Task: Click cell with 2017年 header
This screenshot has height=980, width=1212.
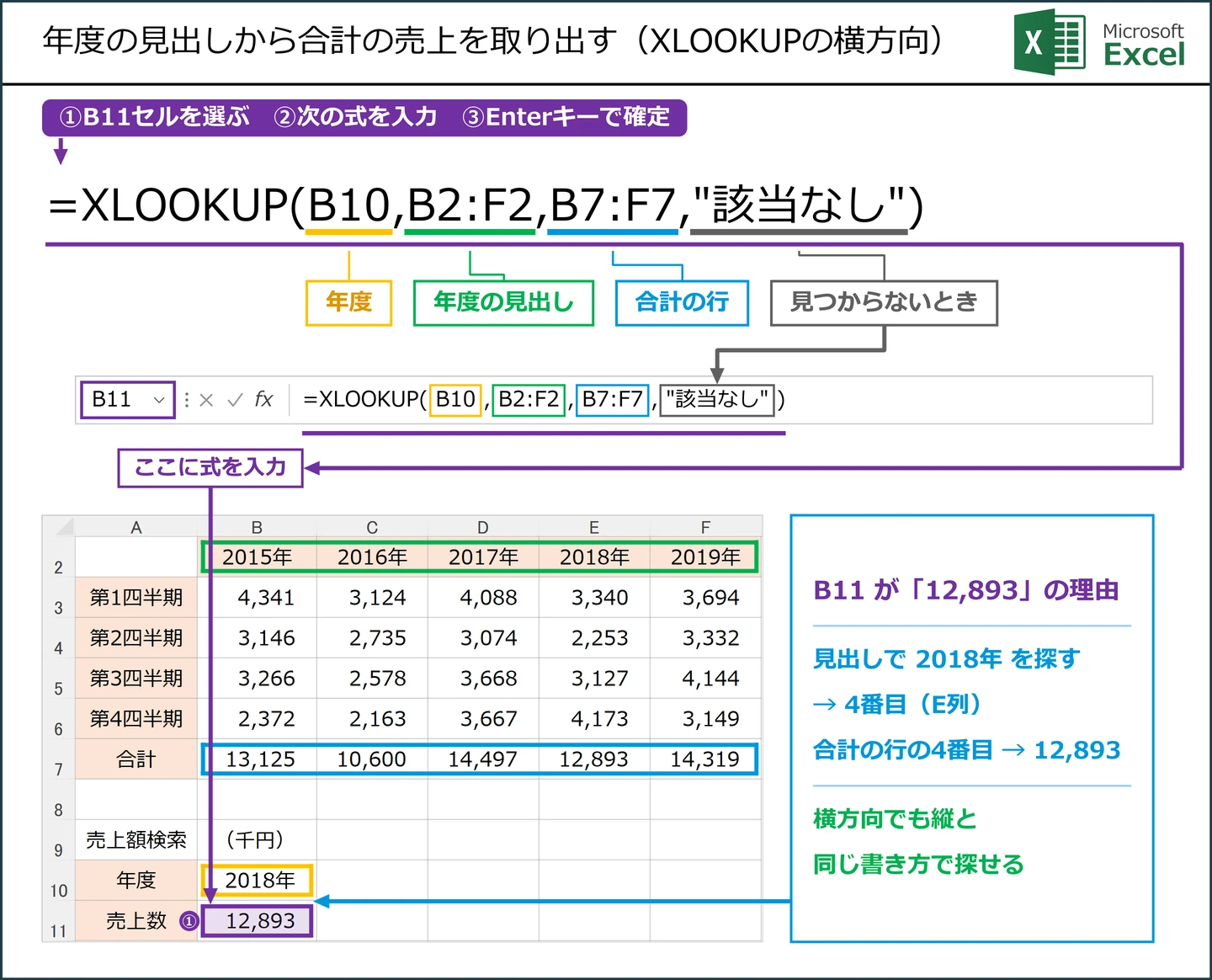Action: tap(483, 557)
